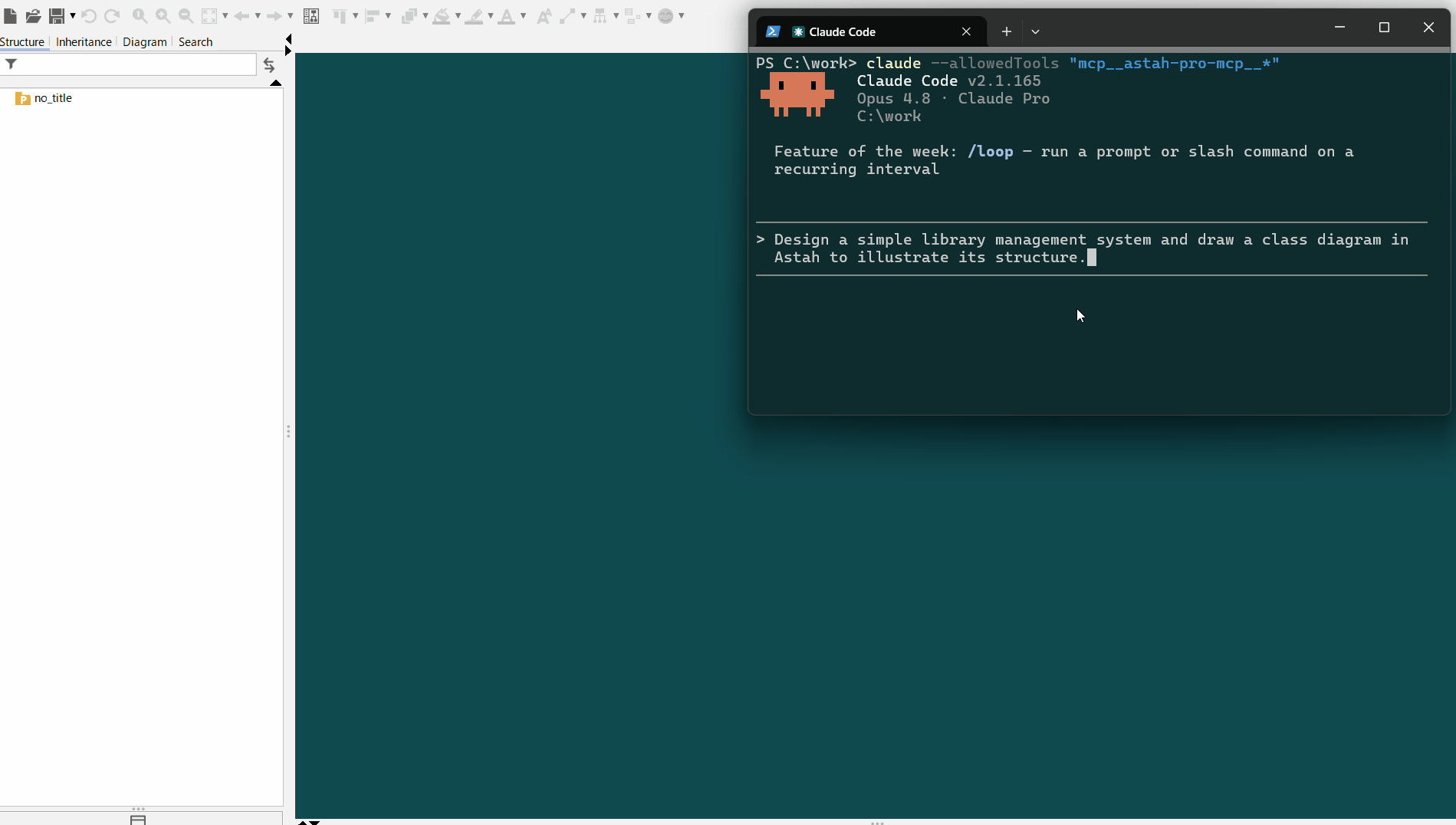Close the Claude Code terminal tab
1456x825 pixels.
click(x=966, y=31)
